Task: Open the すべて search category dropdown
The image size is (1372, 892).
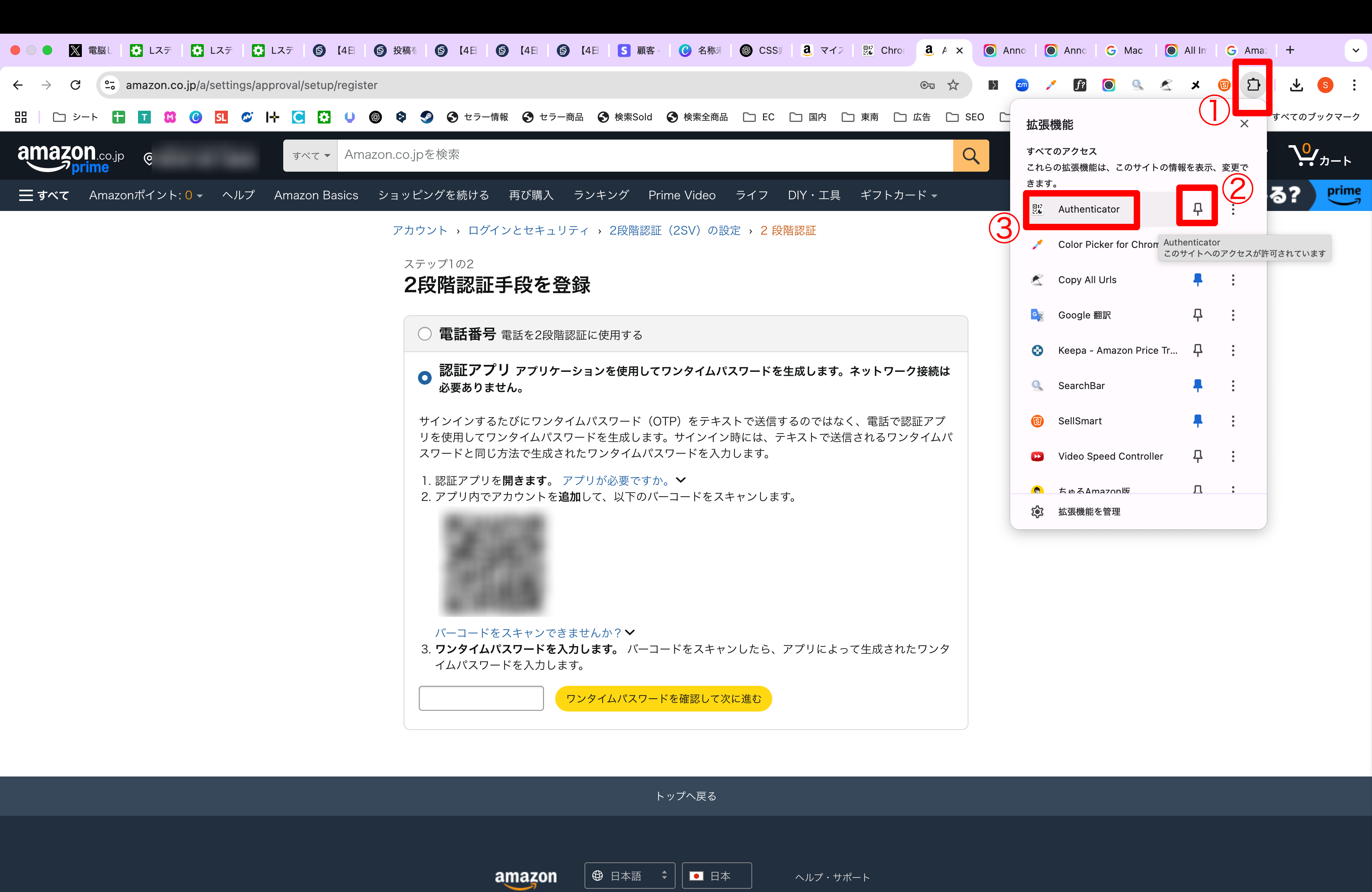Action: (311, 156)
